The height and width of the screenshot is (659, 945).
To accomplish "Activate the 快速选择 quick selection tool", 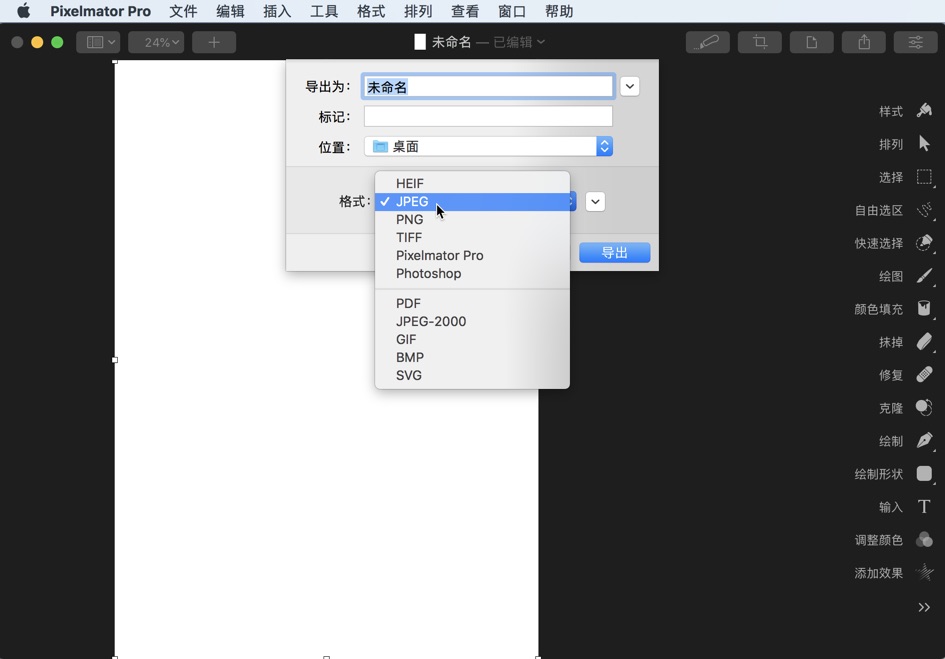I will point(924,243).
